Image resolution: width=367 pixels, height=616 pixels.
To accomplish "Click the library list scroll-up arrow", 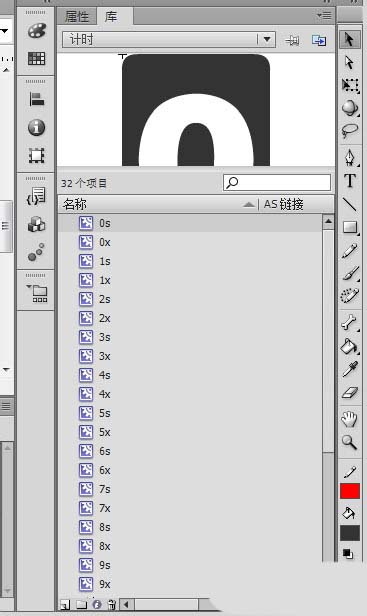I will [x=328, y=222].
